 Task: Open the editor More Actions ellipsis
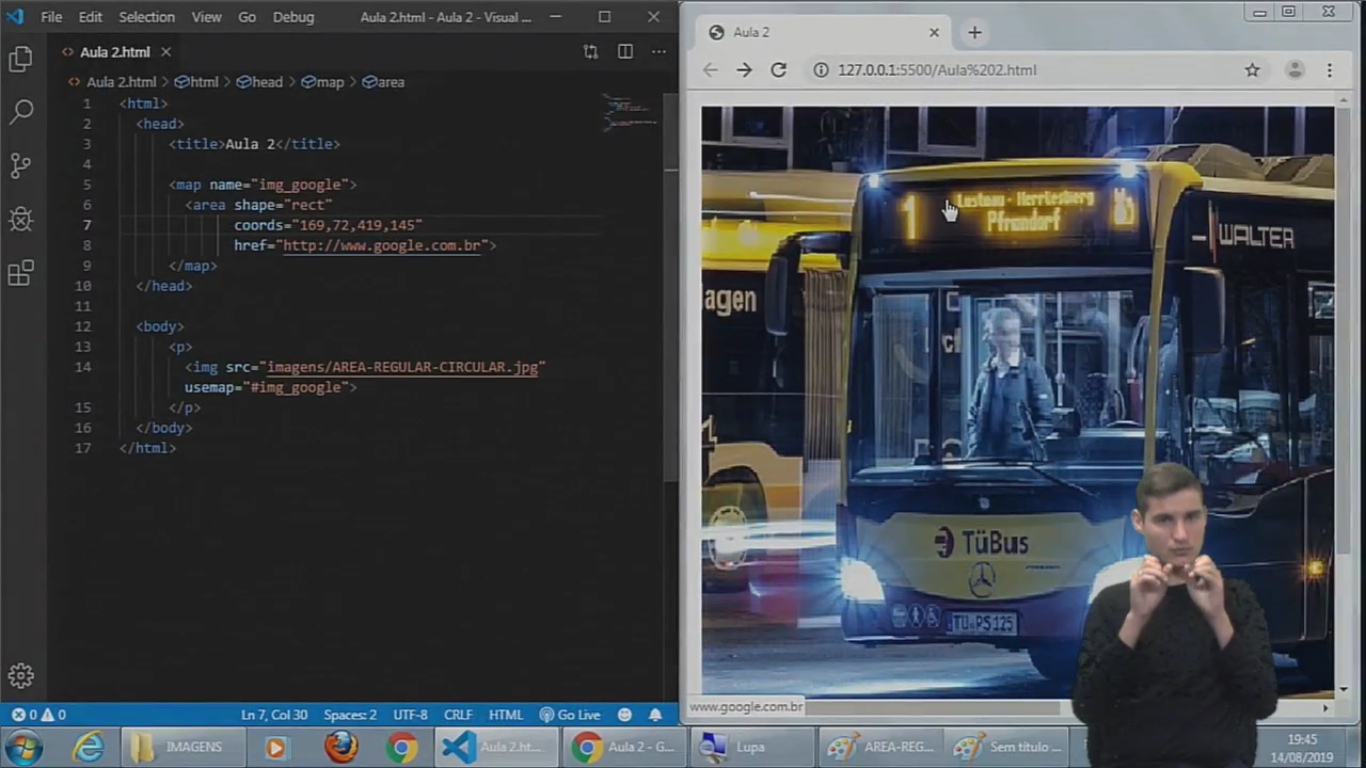click(658, 52)
